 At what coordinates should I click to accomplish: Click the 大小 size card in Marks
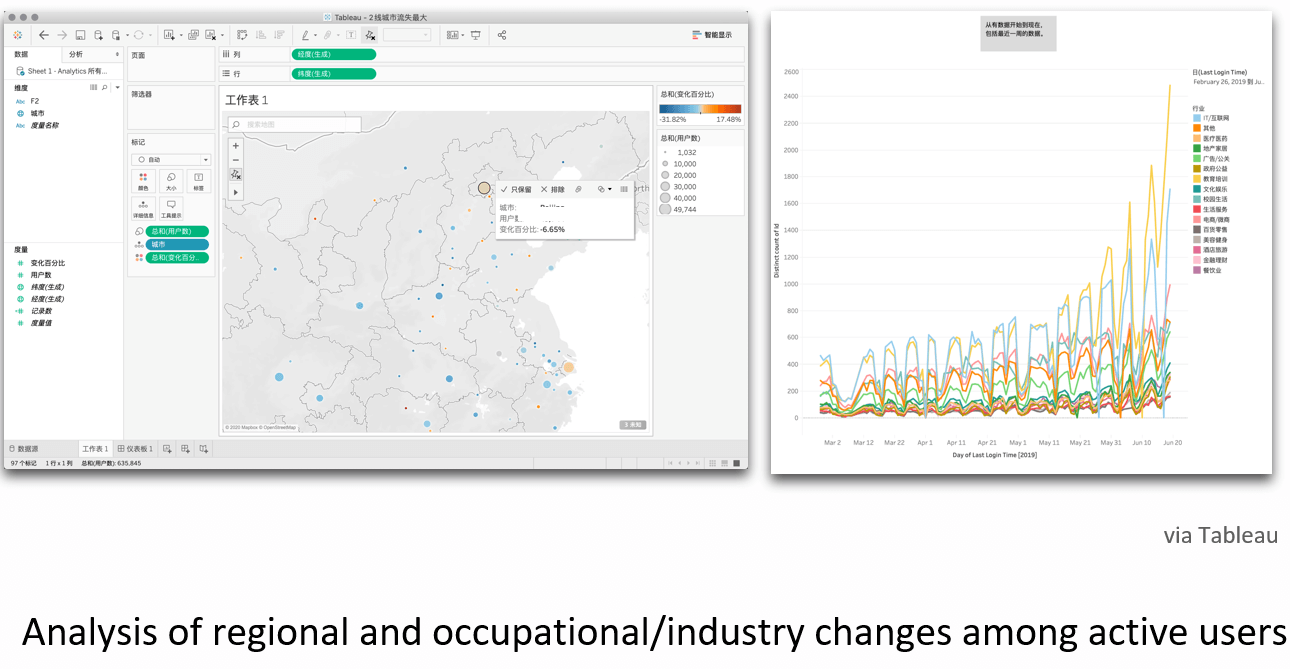[170, 180]
